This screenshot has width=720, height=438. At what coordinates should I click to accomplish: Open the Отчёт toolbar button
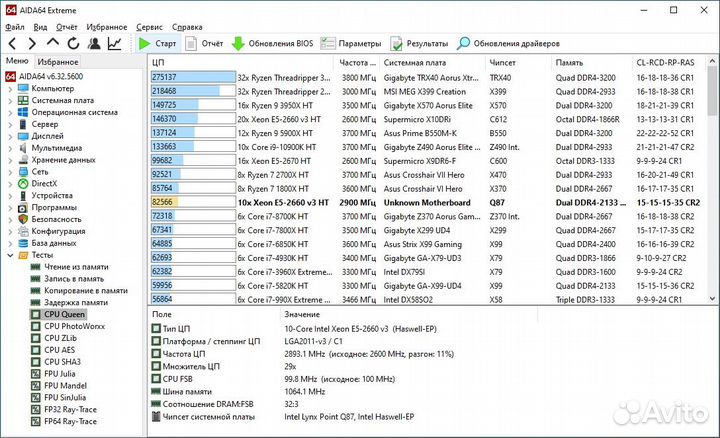[x=204, y=44]
